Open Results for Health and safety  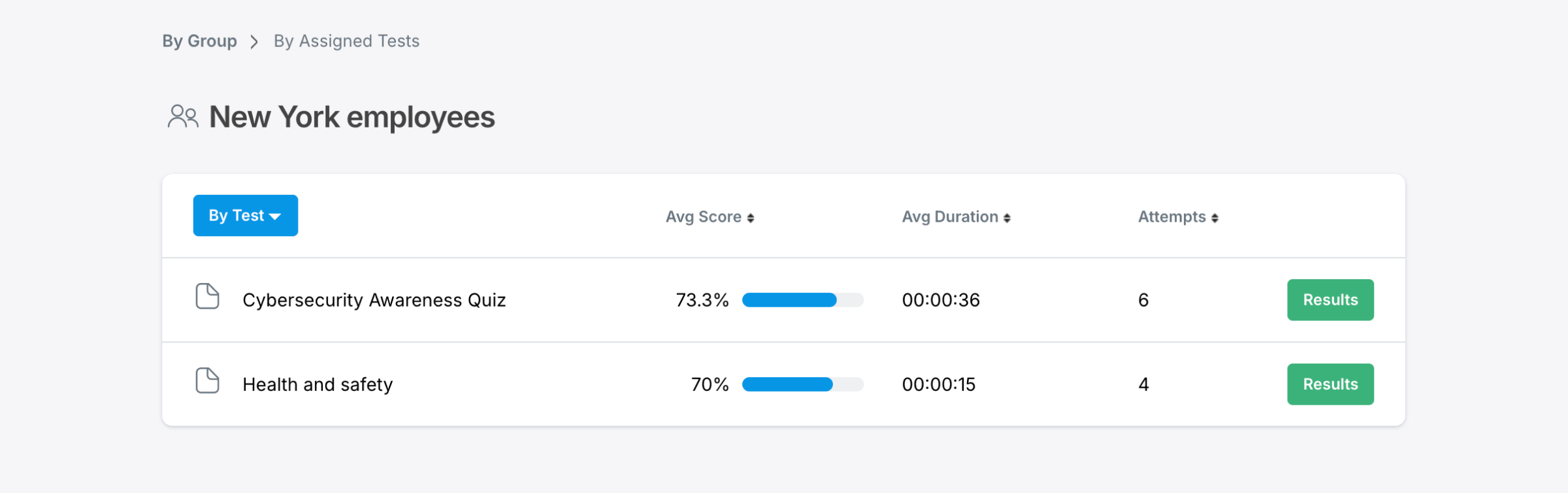point(1330,384)
